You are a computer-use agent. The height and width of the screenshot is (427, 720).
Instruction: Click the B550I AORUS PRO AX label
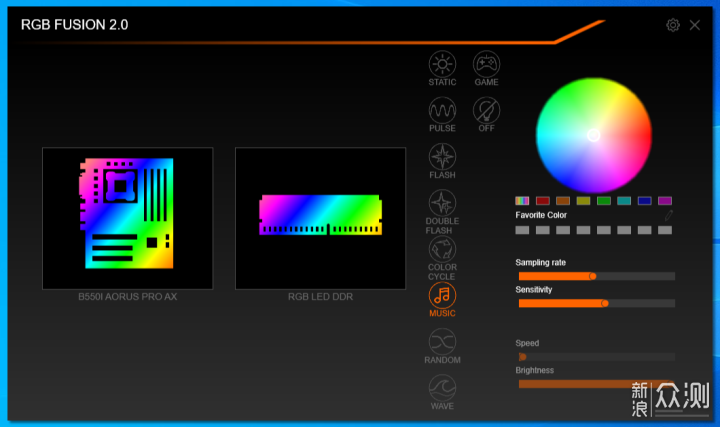click(x=128, y=297)
